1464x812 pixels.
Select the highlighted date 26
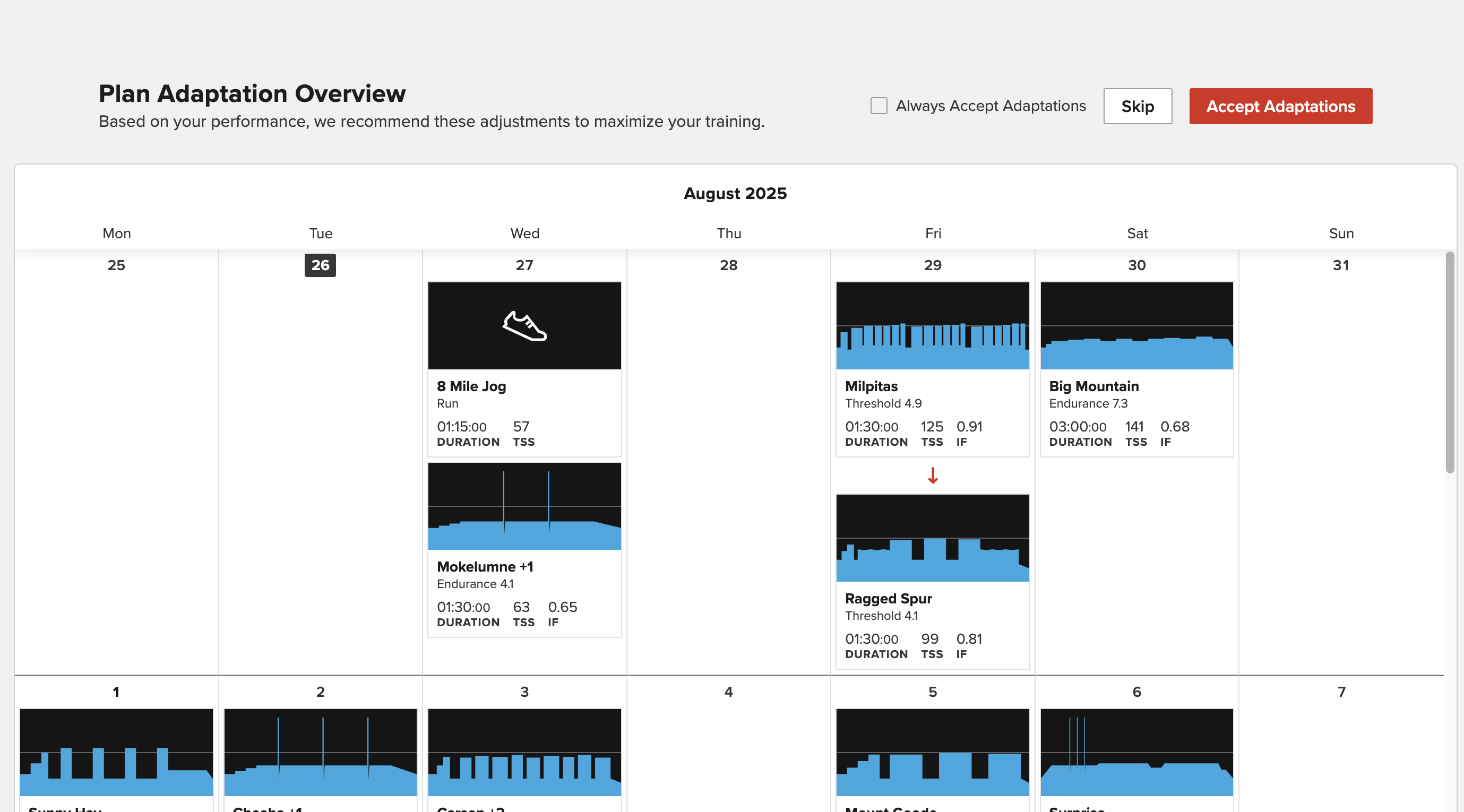pos(320,265)
